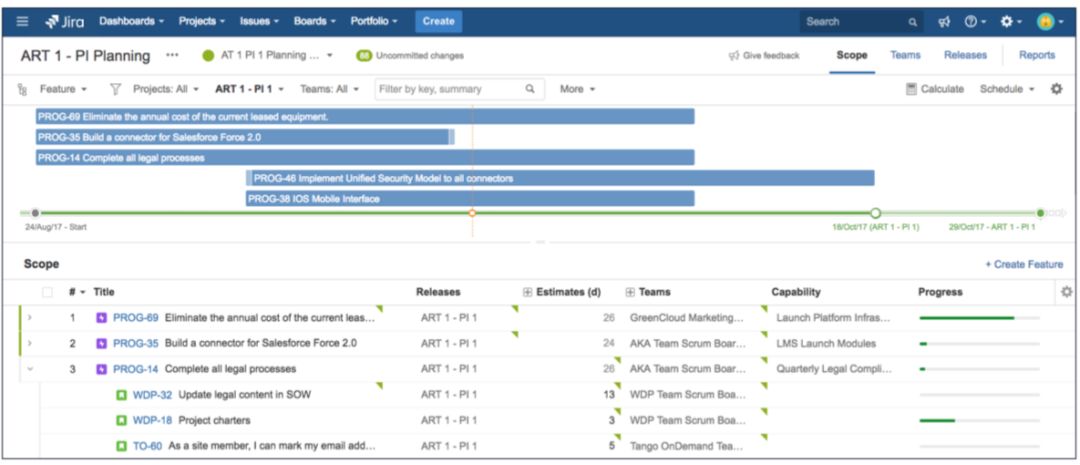
Task: Click the 29/Oct/17 end marker on timeline
Action: 1040,213
